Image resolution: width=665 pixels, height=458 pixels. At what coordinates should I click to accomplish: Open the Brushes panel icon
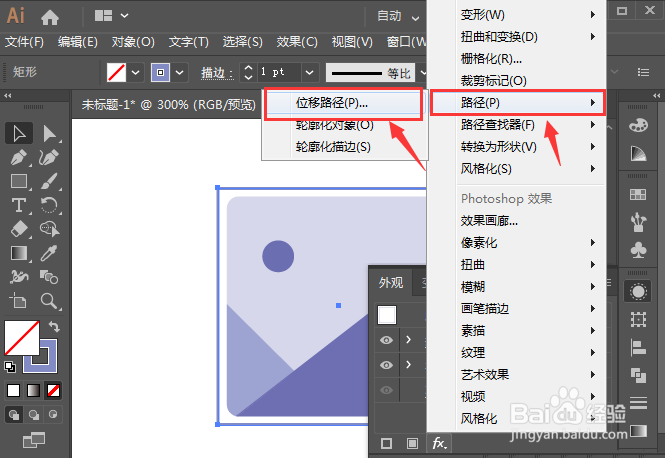638,222
